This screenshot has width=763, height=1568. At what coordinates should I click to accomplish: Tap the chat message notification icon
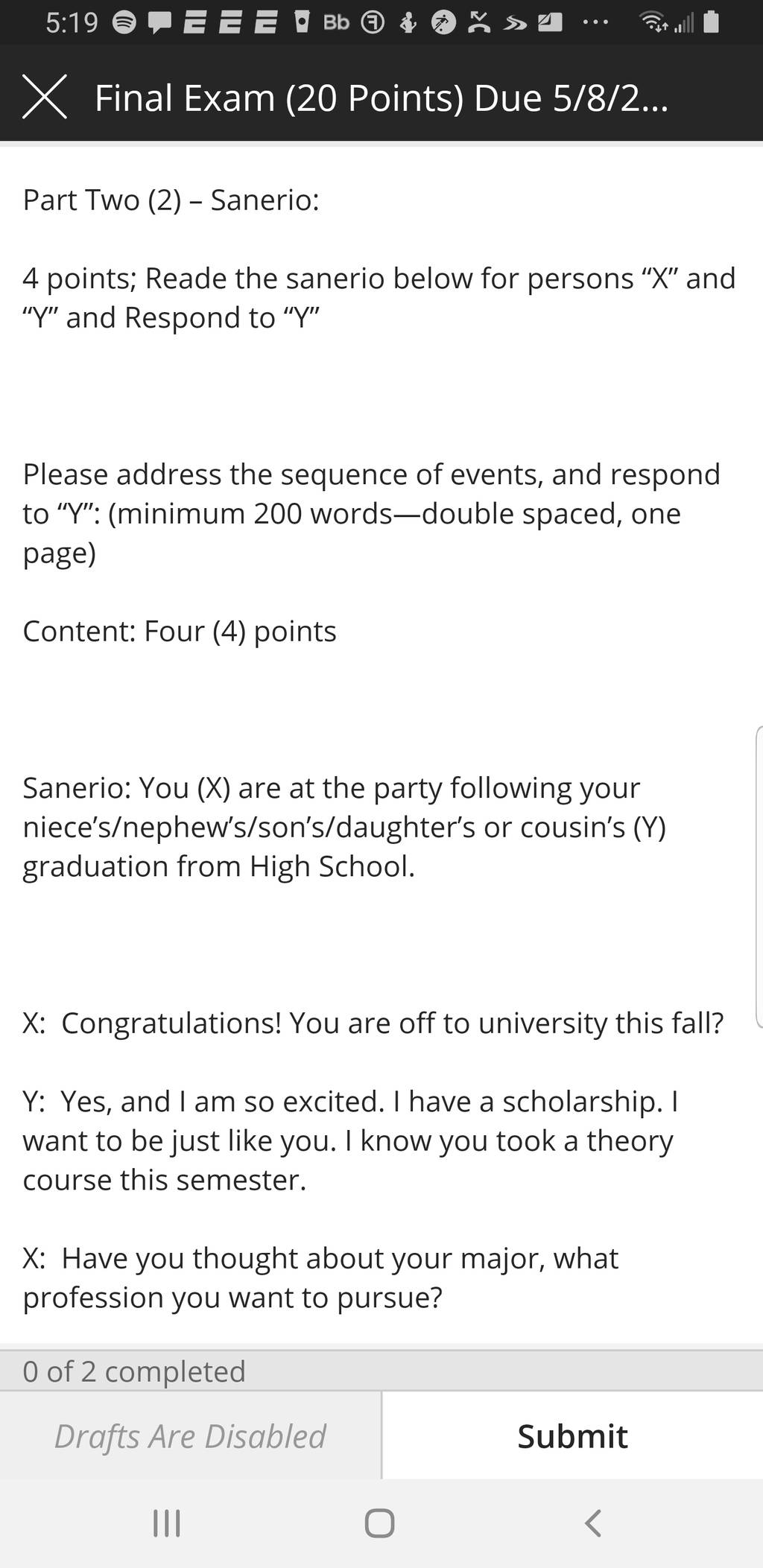[159, 24]
